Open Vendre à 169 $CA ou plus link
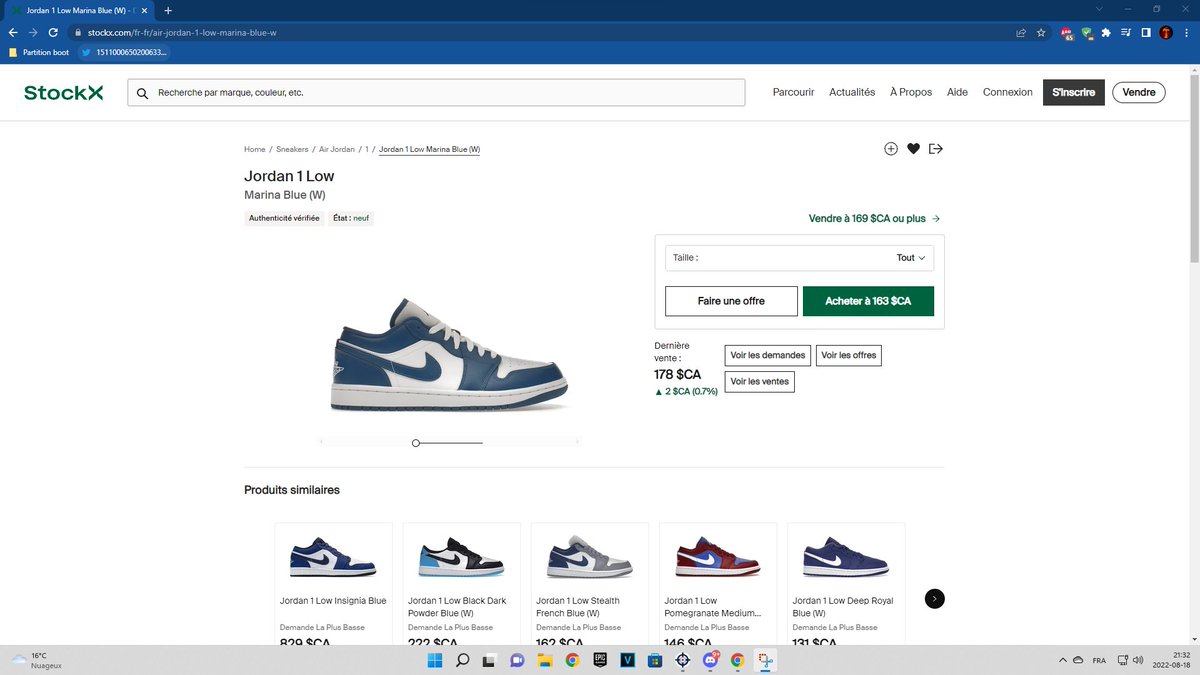 (874, 218)
